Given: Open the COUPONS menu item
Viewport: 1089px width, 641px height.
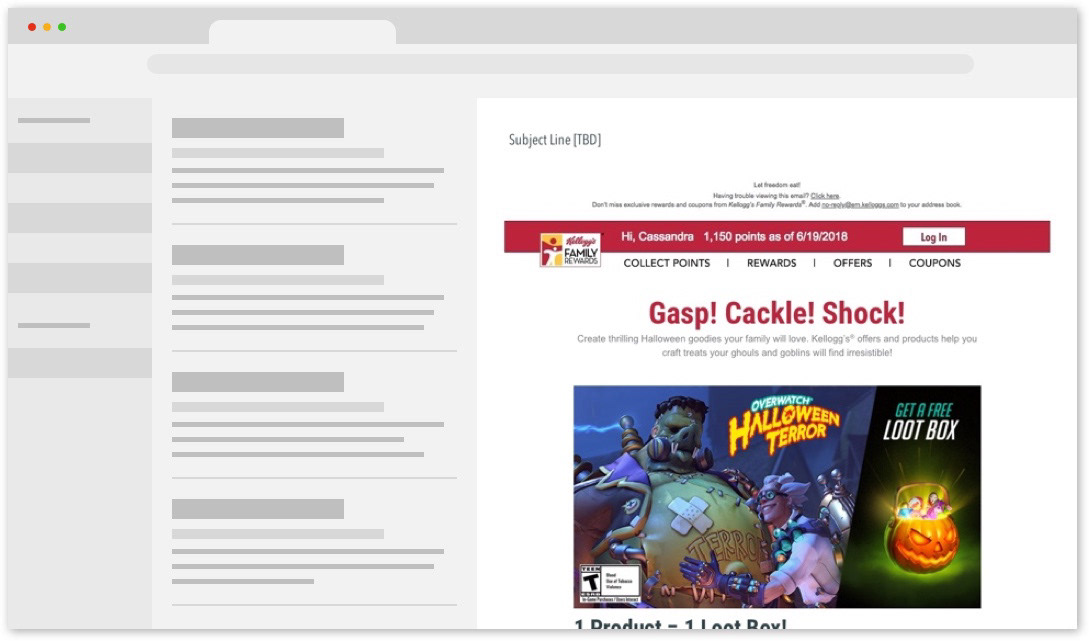Looking at the screenshot, I should (x=935, y=263).
